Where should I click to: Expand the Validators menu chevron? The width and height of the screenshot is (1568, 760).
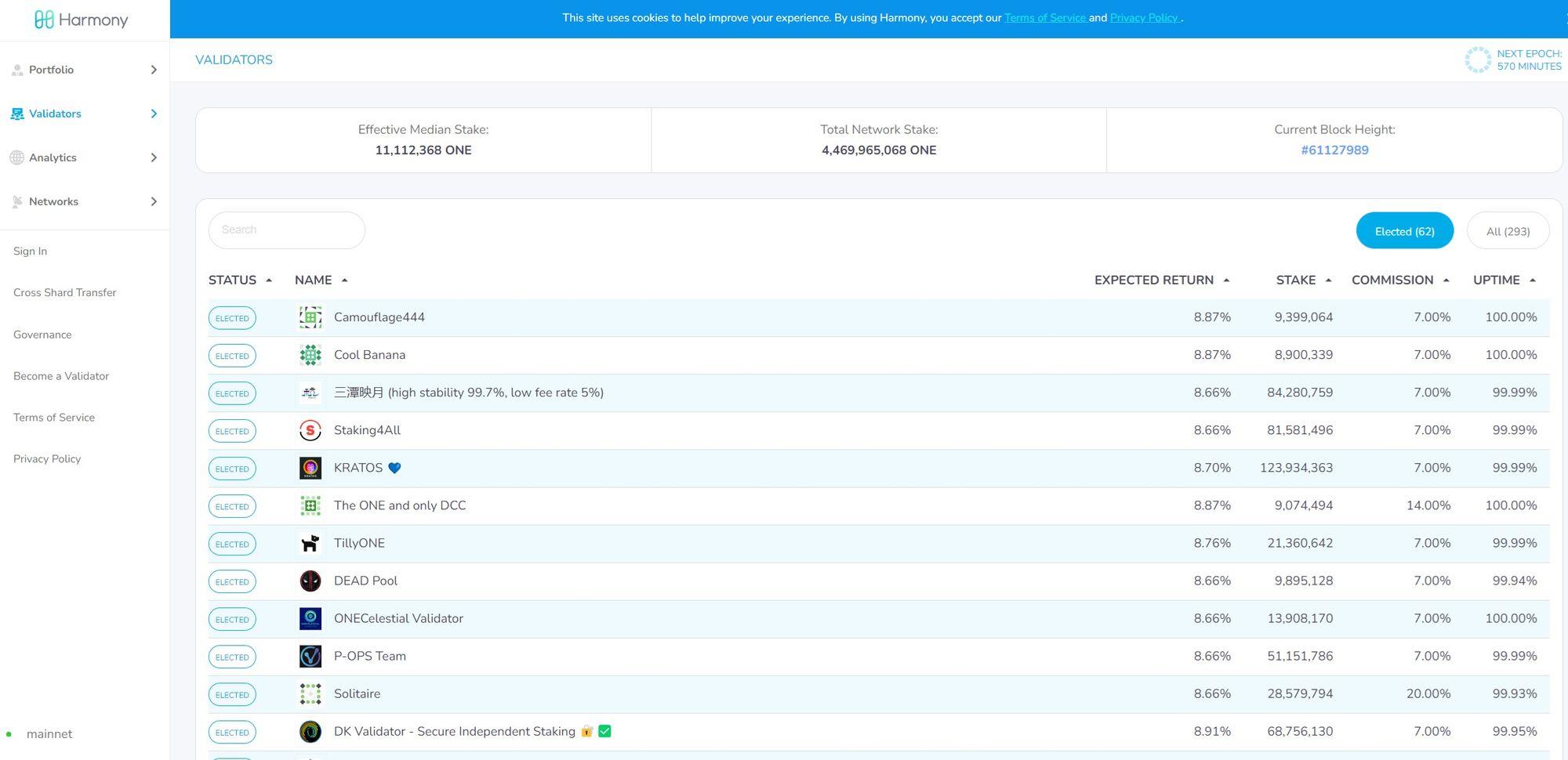click(x=154, y=114)
